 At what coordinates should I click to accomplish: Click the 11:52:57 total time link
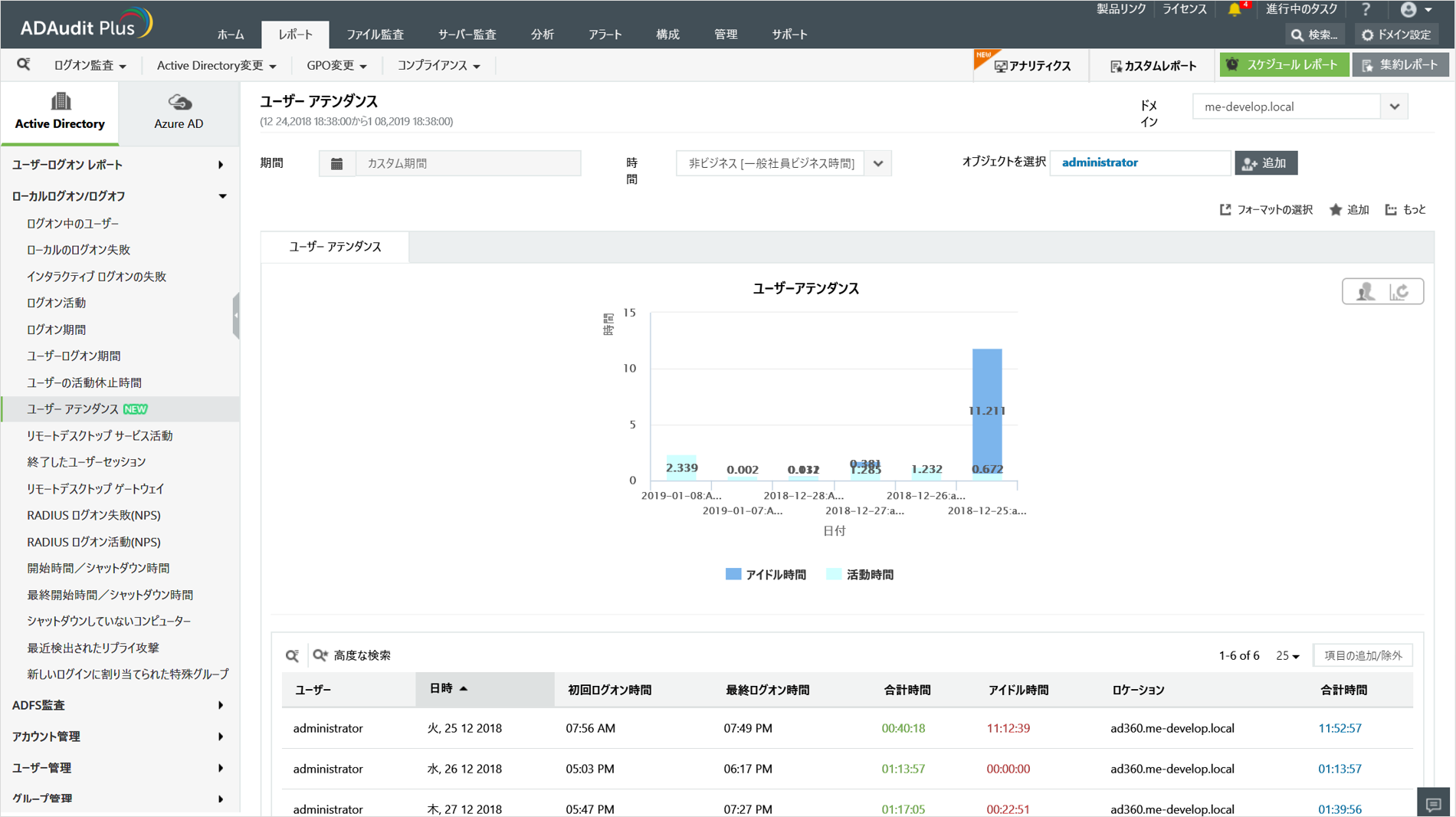point(1340,728)
